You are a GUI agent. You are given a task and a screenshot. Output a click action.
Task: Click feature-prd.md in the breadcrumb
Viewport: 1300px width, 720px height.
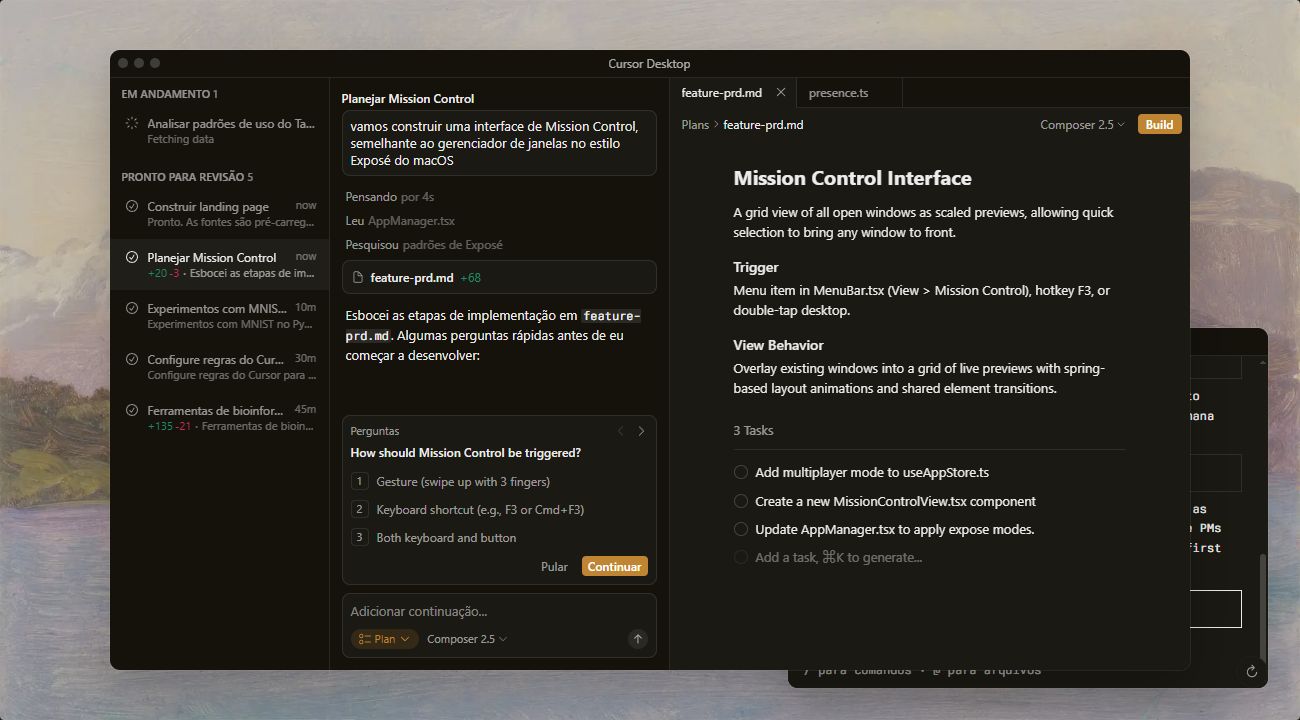coord(763,125)
